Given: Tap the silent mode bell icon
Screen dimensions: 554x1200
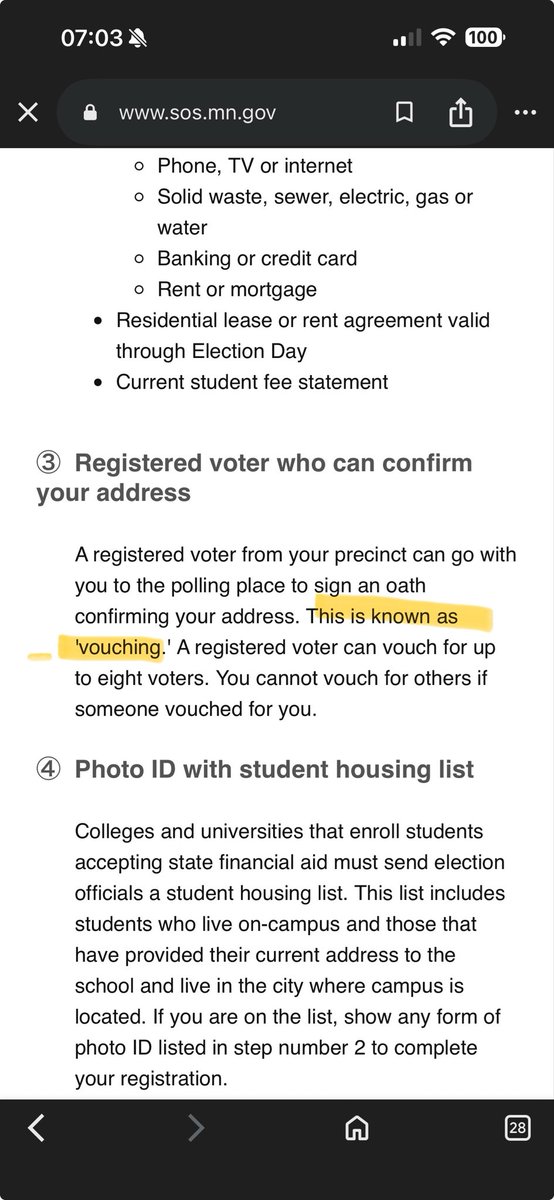Looking at the screenshot, I should [139, 38].
